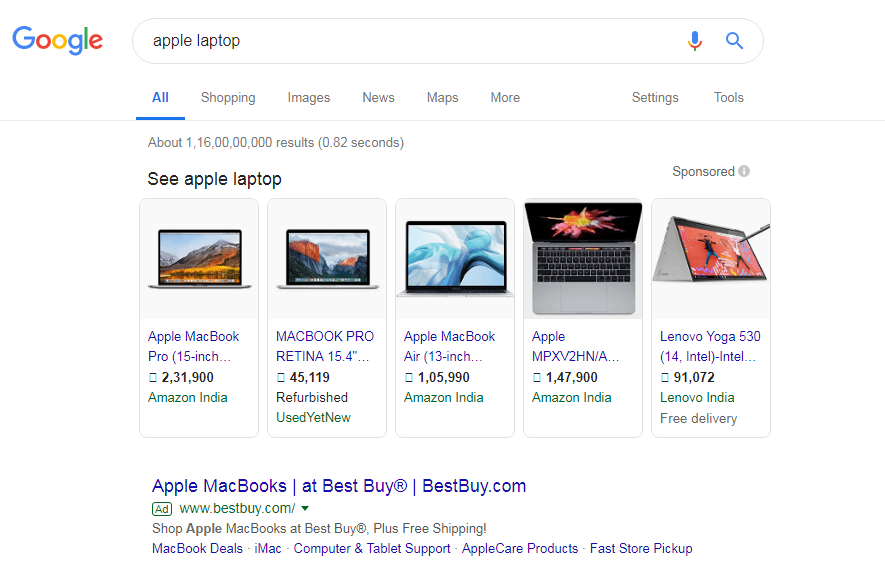
Task: Switch to the Shopping tab
Action: click(x=228, y=97)
